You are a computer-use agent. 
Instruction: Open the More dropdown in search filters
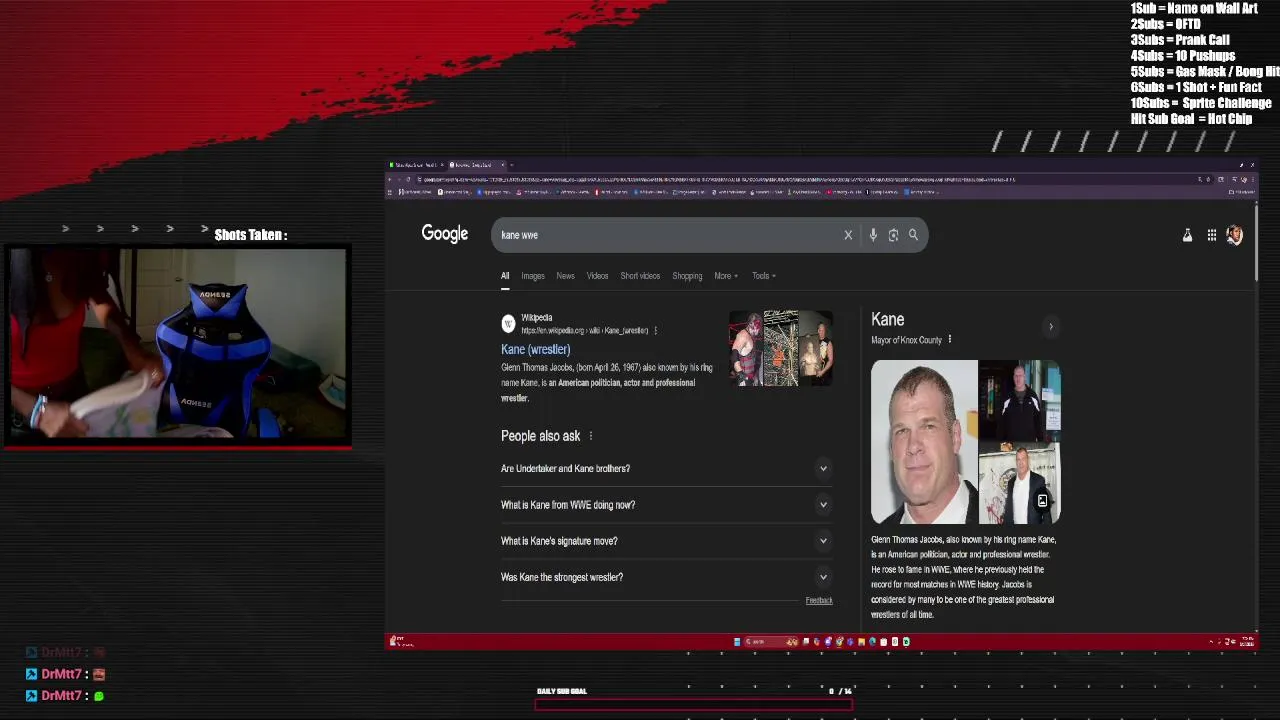click(x=726, y=276)
